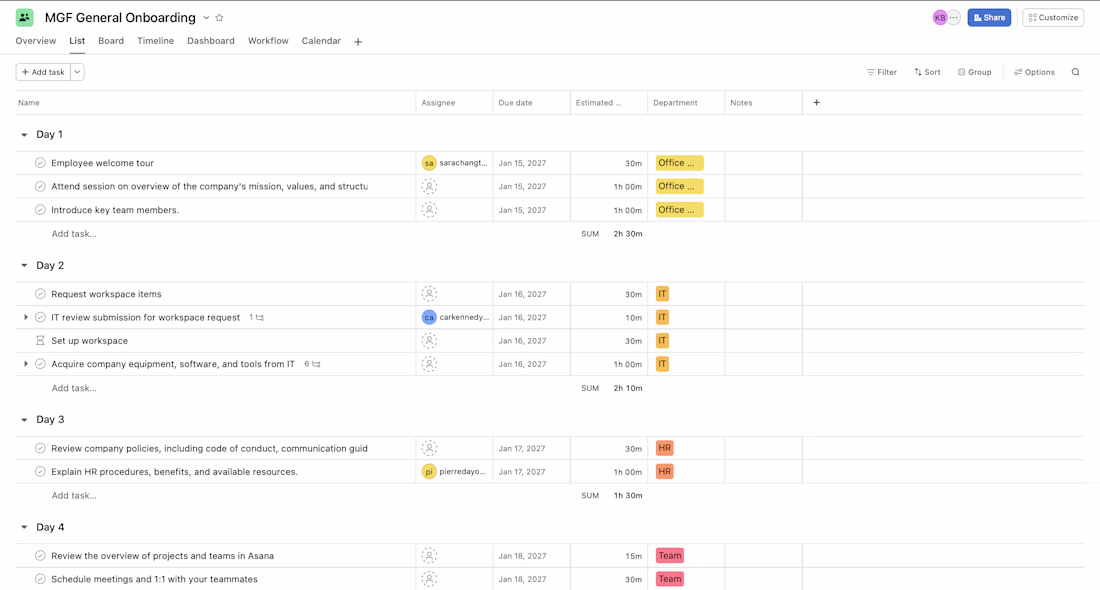Image resolution: width=1100 pixels, height=590 pixels.
Task: Click the plus icon to add a column
Action: click(816, 103)
